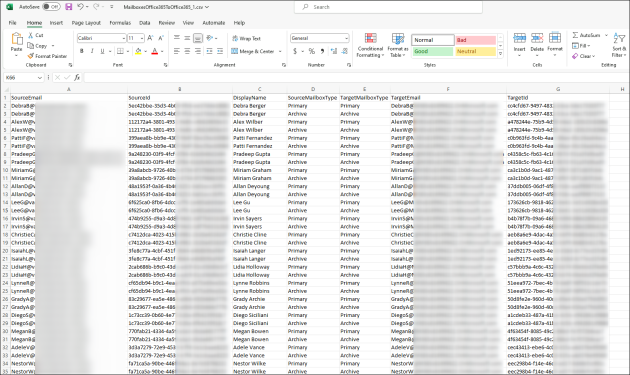Screen dimensions: 630x375
Task: Increase indent in Alignment group
Action: 220,51
